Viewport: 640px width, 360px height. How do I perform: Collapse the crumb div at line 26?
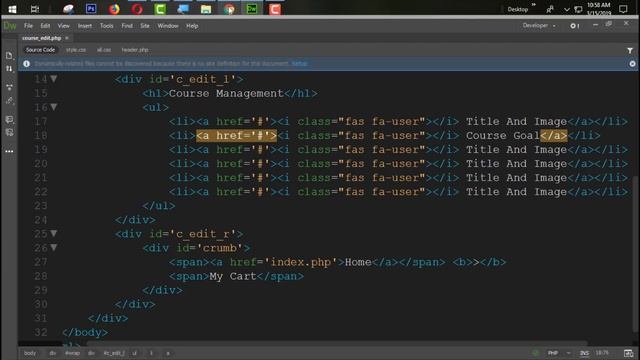(54, 247)
